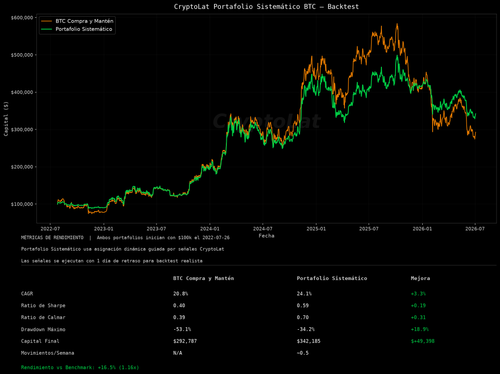Image resolution: width=500 pixels, height=374 pixels.
Task: Click the 'CAGR' row label
Action: click(27, 294)
